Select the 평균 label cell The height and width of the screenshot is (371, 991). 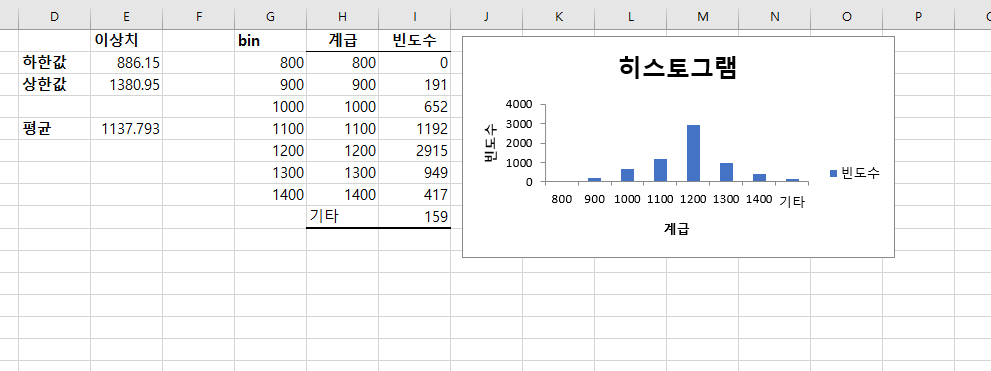pos(54,129)
